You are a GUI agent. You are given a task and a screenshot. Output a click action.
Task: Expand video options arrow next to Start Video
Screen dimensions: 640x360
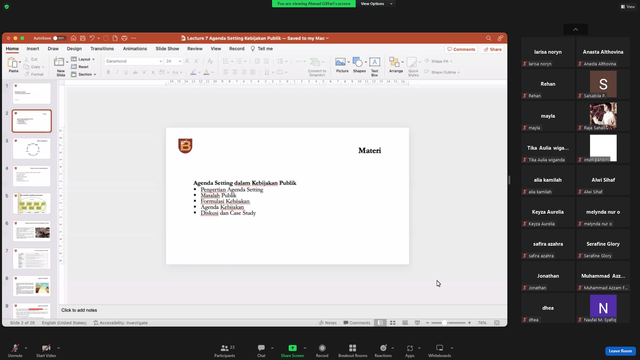coord(58,348)
